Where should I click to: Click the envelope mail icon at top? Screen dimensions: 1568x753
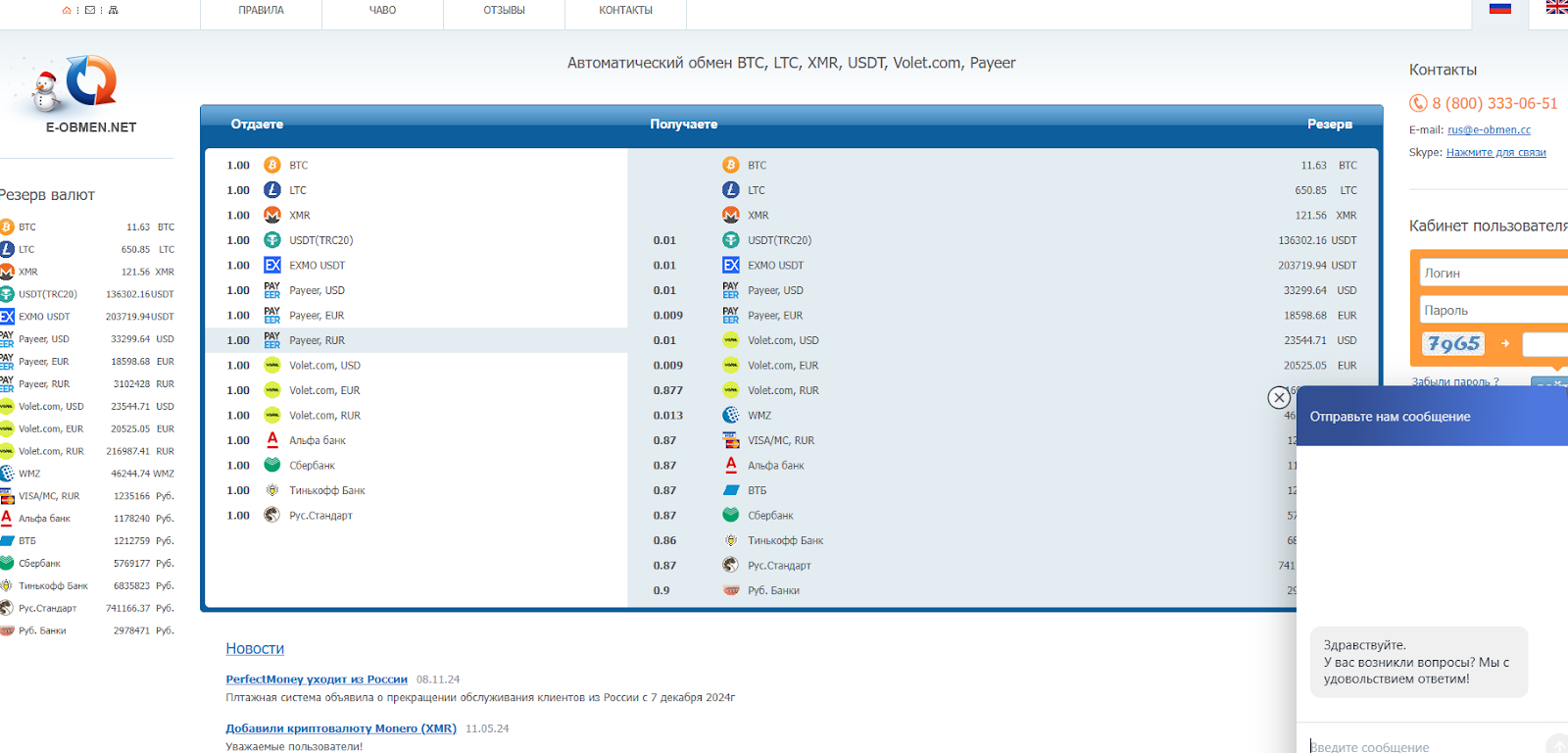(90, 10)
